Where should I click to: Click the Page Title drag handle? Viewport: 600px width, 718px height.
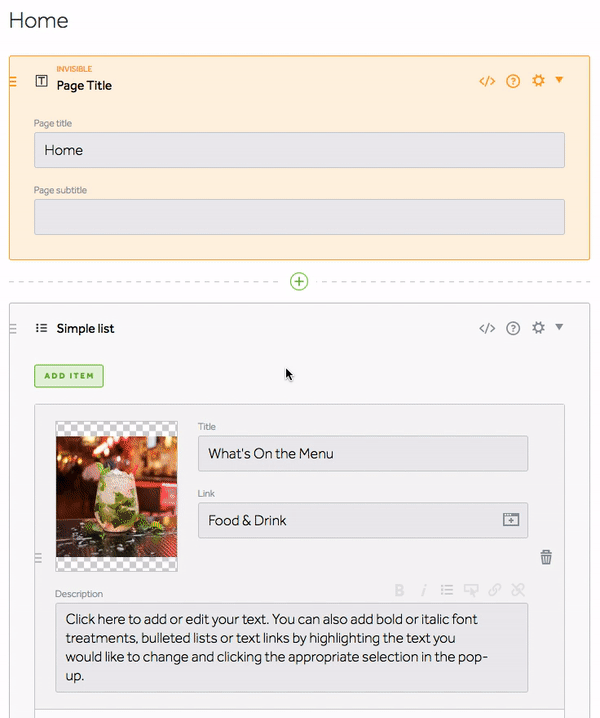[13, 82]
